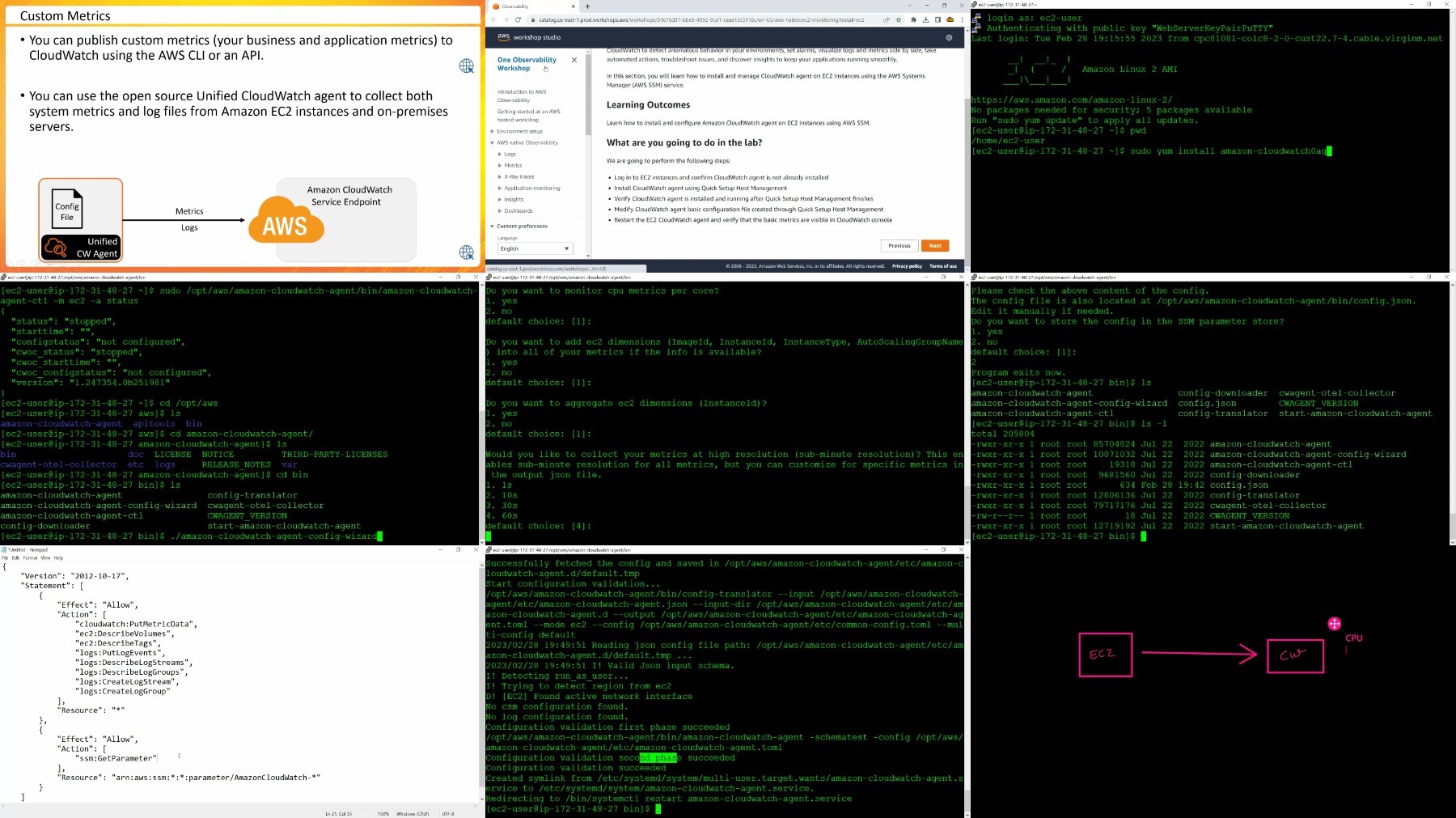
Task: Open the Notepad File menu
Action: [5, 557]
